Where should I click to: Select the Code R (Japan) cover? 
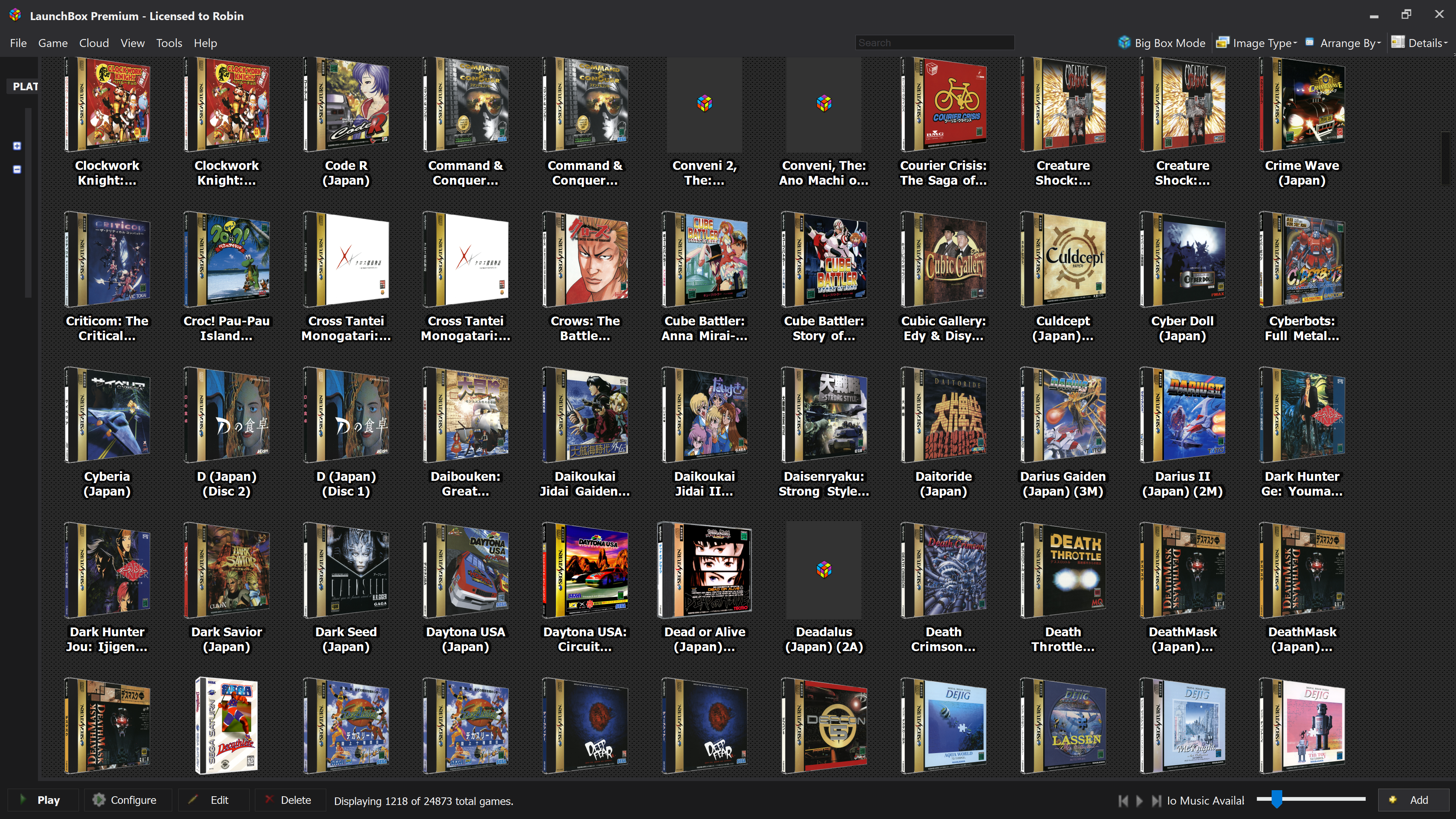point(346,105)
